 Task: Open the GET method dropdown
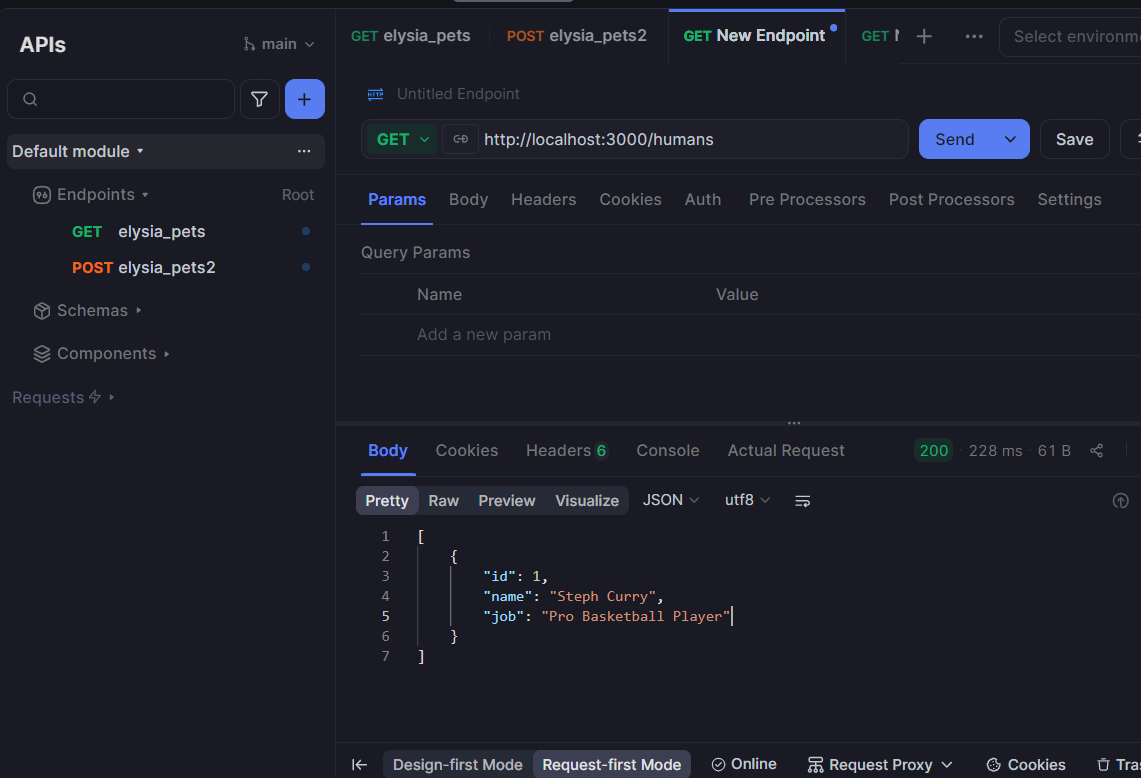tap(401, 139)
